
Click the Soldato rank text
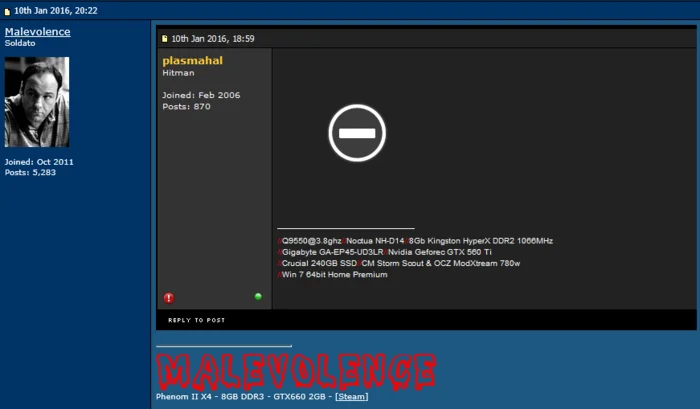pyautogui.click(x=20, y=43)
